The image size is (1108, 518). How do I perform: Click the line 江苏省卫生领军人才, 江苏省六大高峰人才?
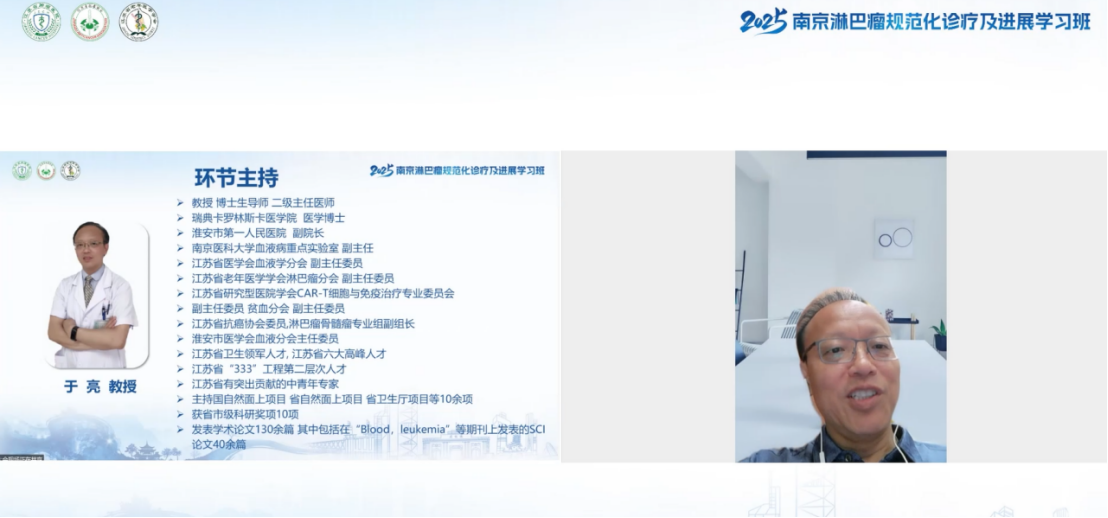click(x=289, y=353)
